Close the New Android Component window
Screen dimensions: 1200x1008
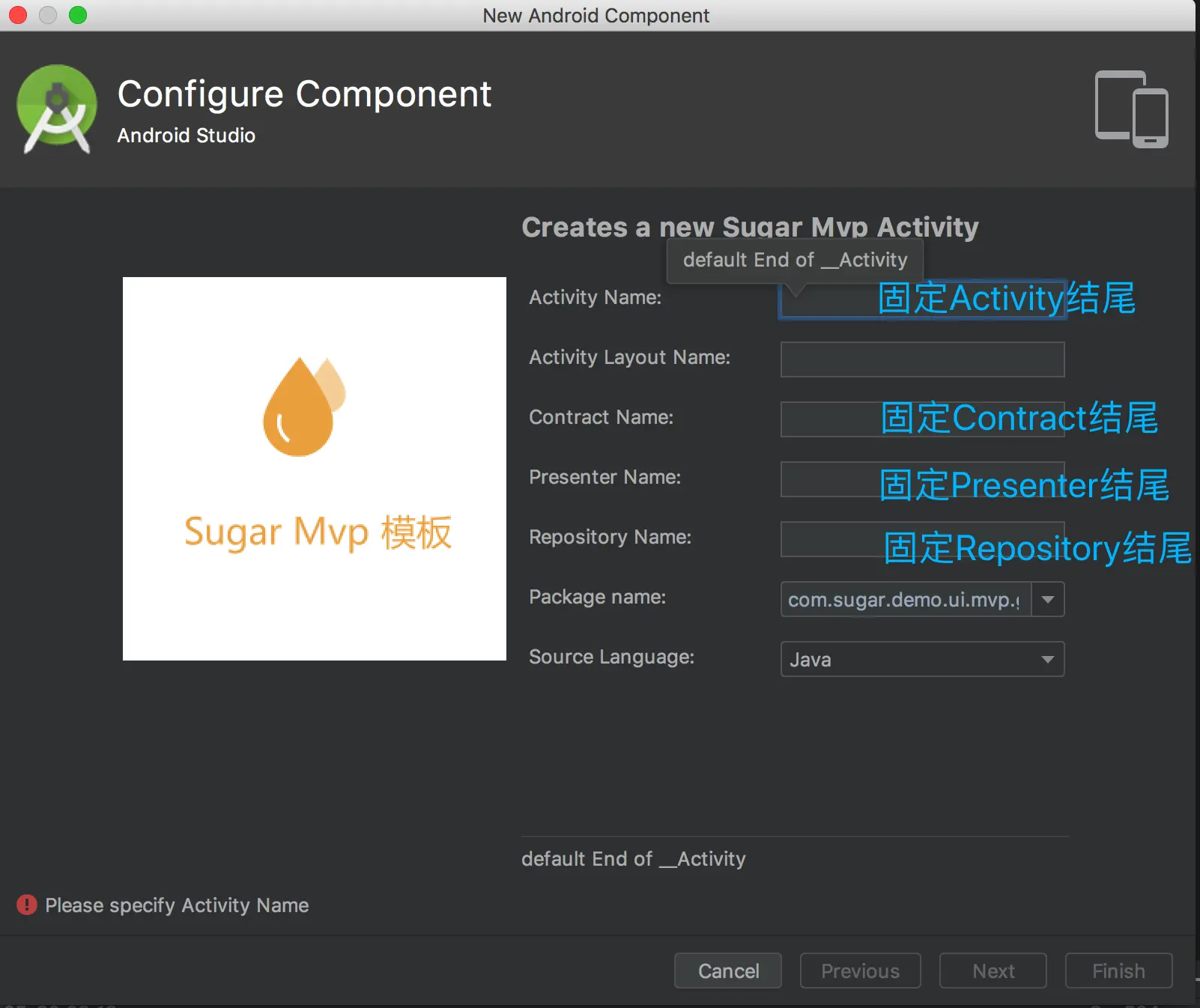pyautogui.click(x=18, y=15)
